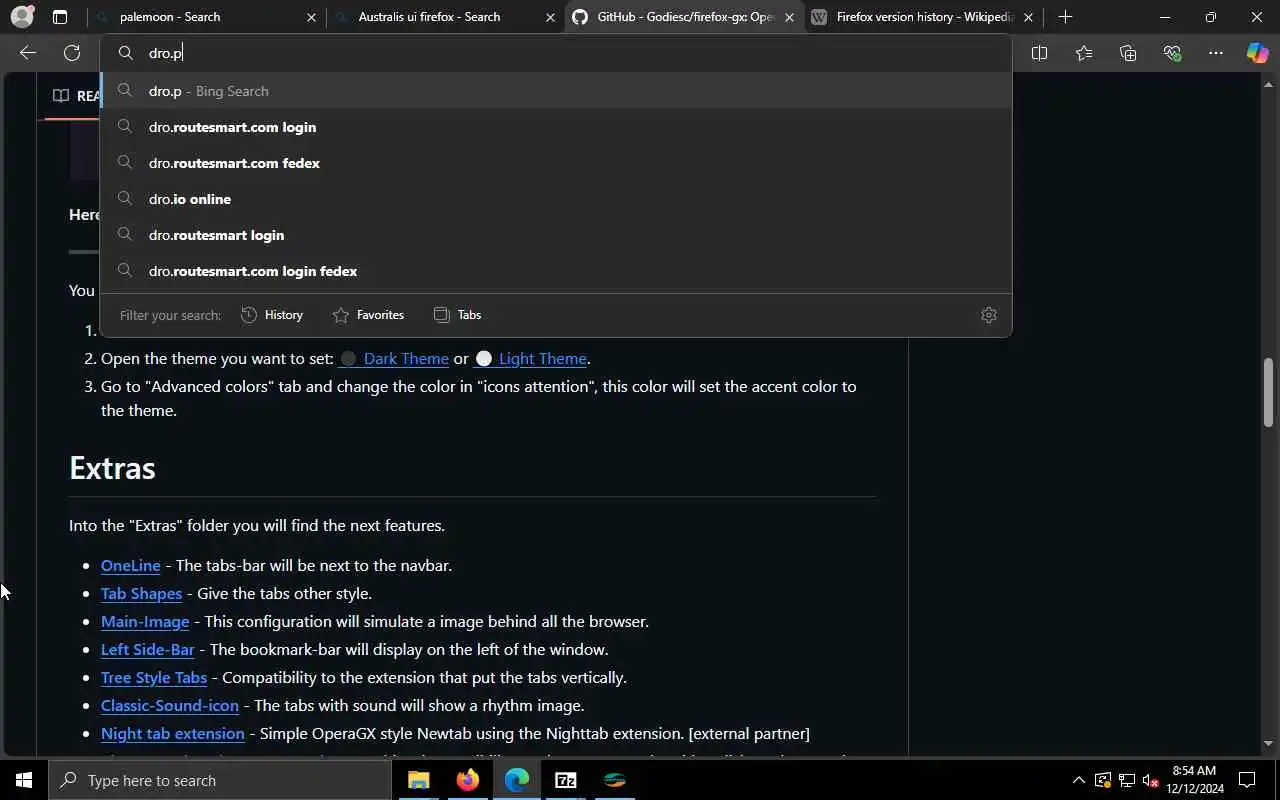Open the Favorites star toolbar icon

coord(1084,53)
